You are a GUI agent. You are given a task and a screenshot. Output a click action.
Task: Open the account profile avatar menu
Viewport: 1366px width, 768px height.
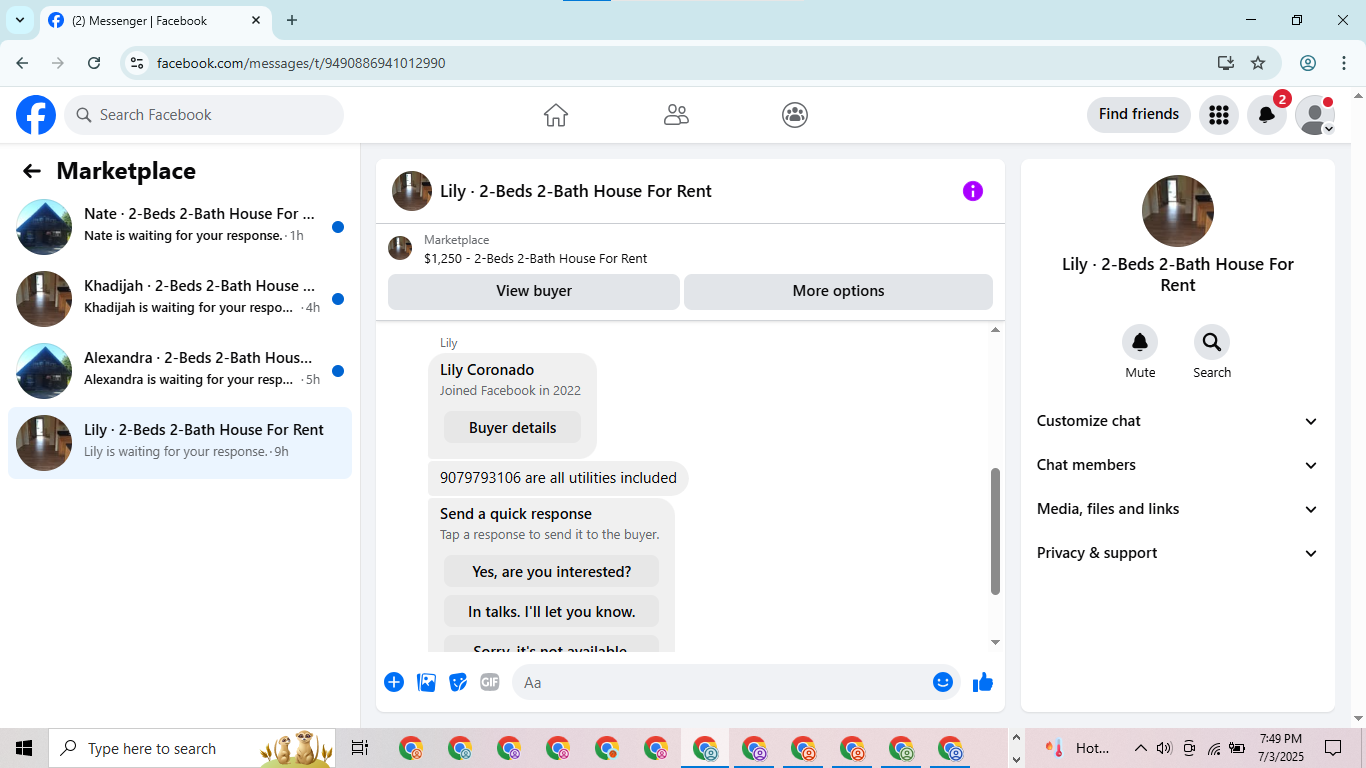point(1315,115)
